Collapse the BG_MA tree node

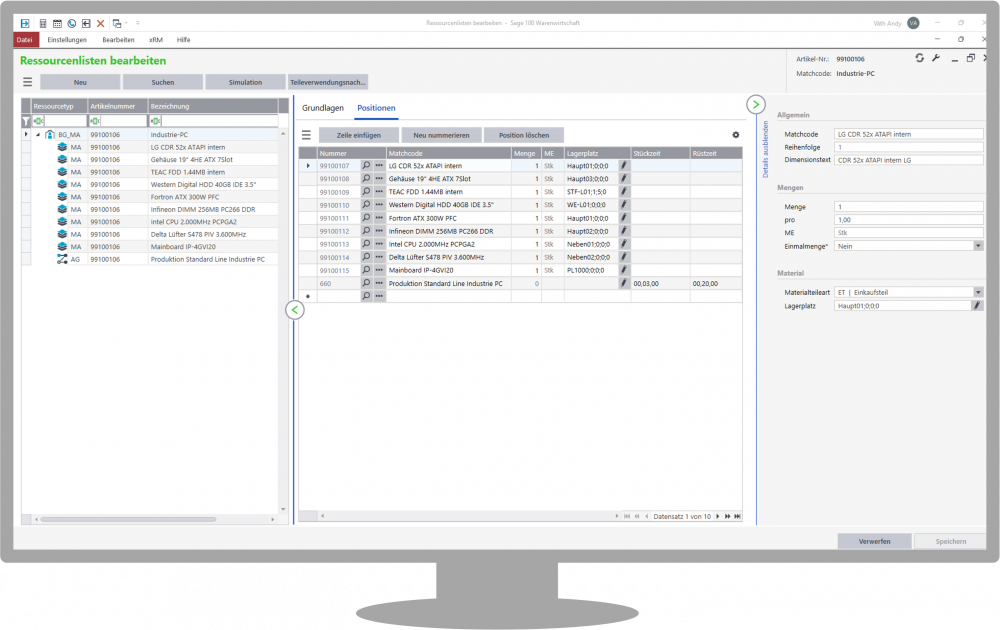click(x=38, y=134)
